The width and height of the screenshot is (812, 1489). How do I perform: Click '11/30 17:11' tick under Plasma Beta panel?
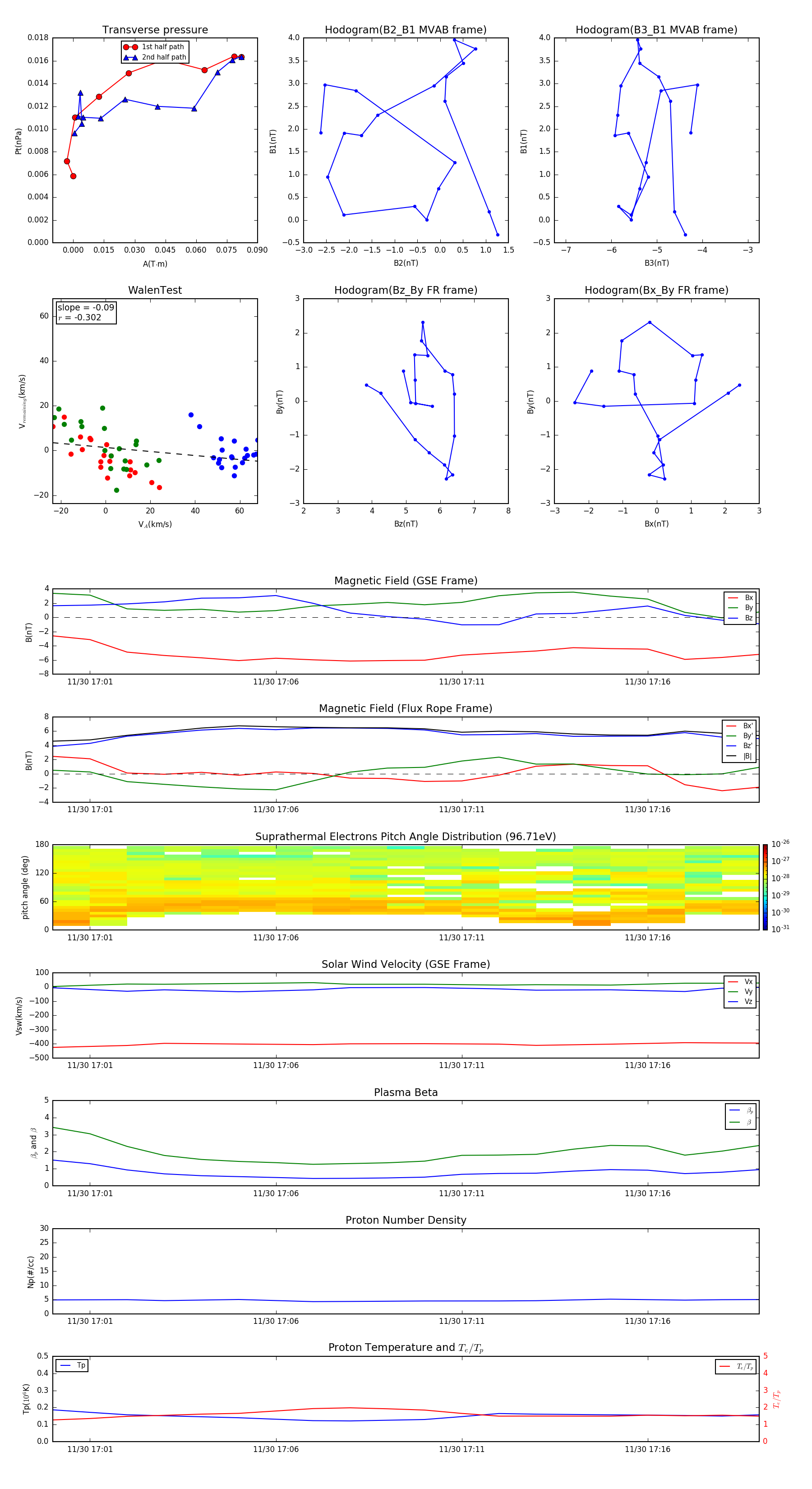coord(461,1193)
